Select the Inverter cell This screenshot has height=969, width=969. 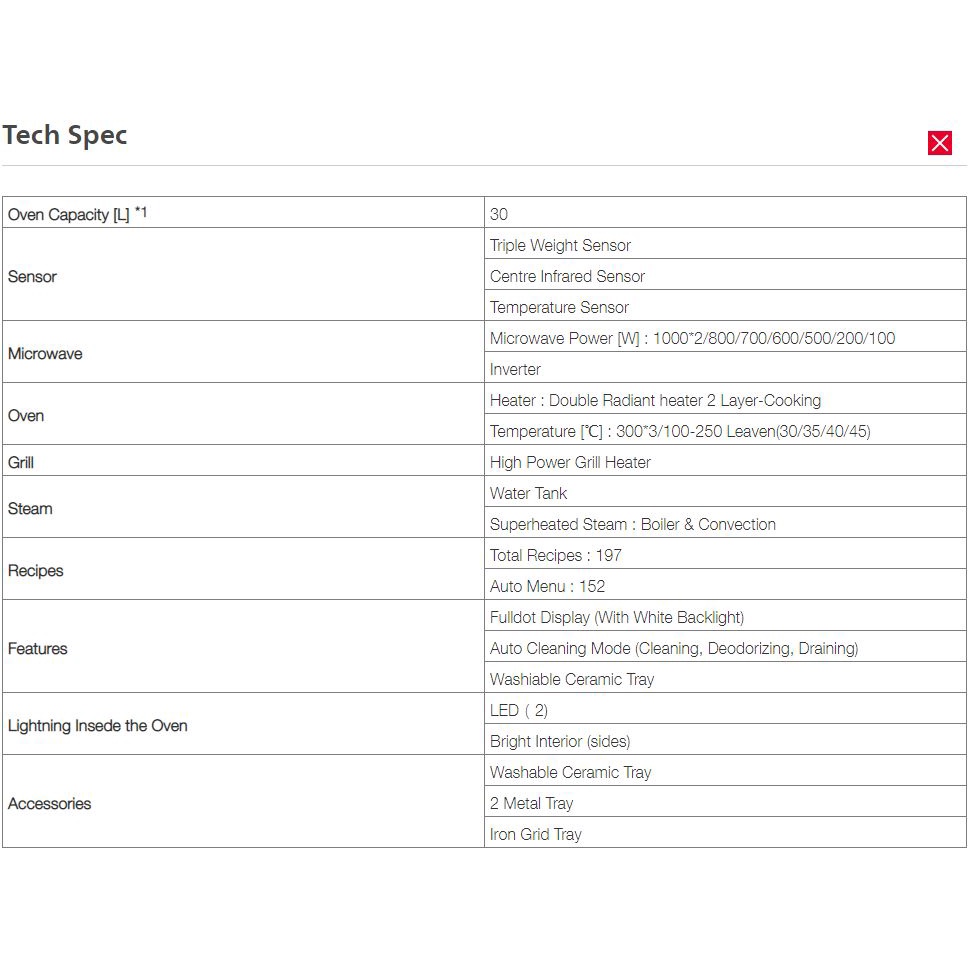515,369
